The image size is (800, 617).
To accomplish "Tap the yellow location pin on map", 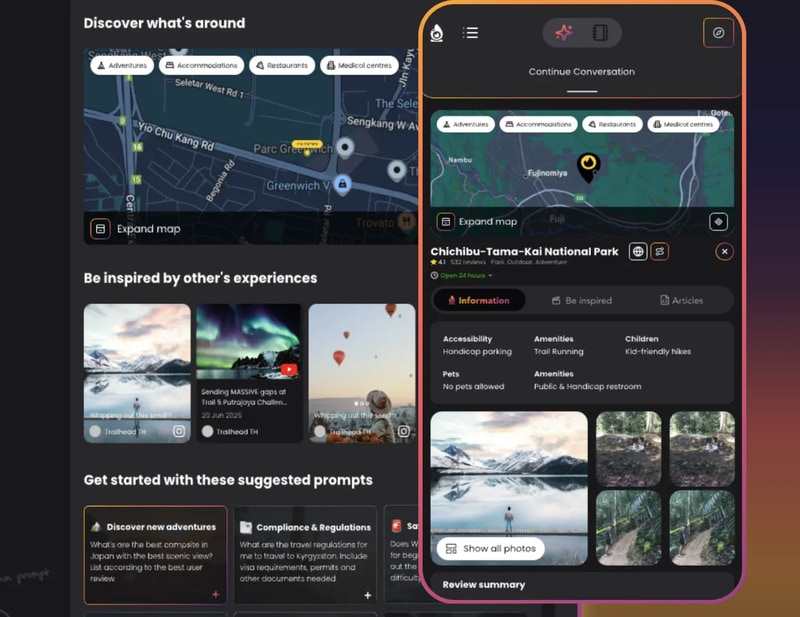I will [589, 165].
